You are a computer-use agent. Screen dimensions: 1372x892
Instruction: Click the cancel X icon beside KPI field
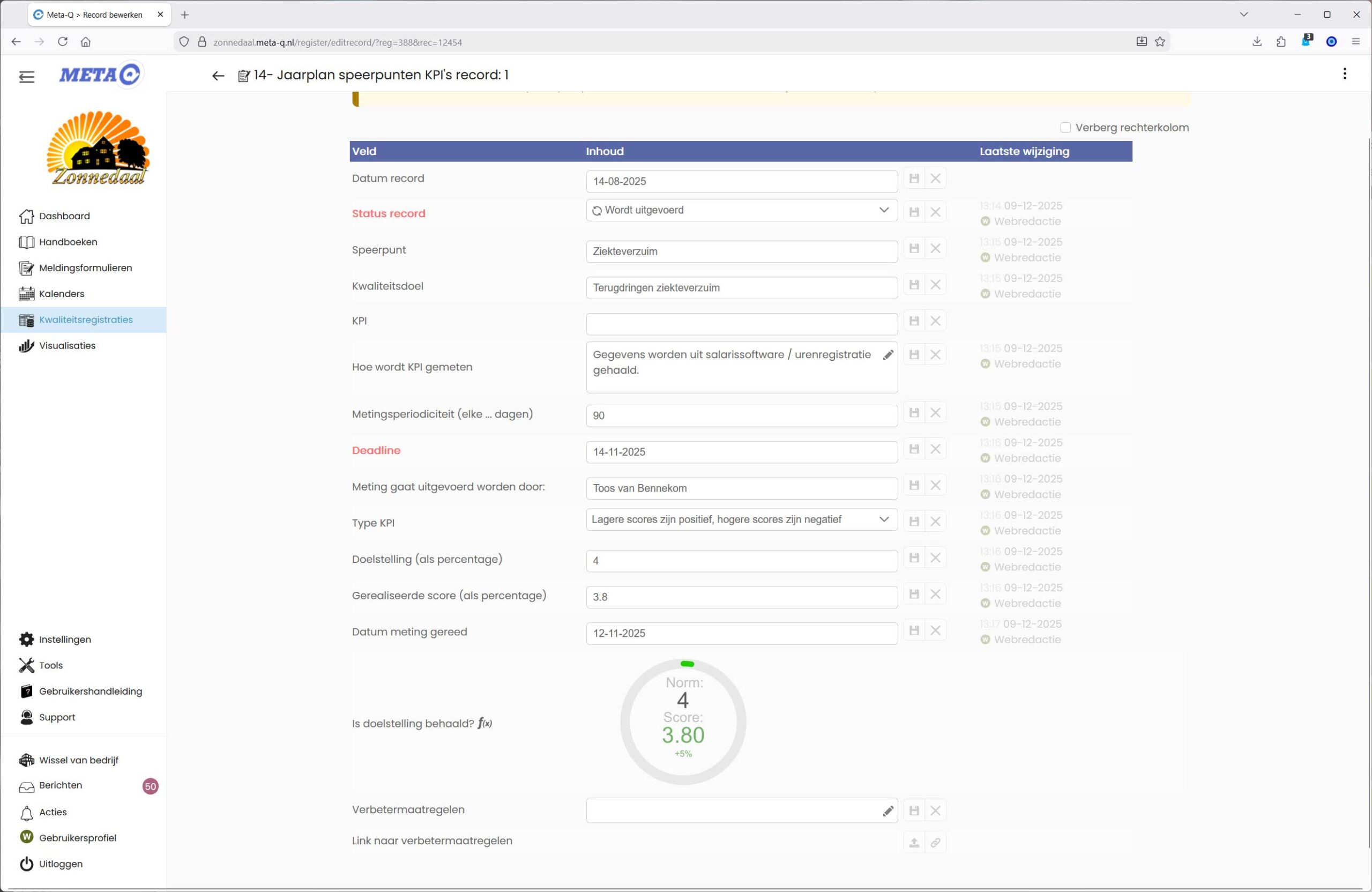point(935,321)
